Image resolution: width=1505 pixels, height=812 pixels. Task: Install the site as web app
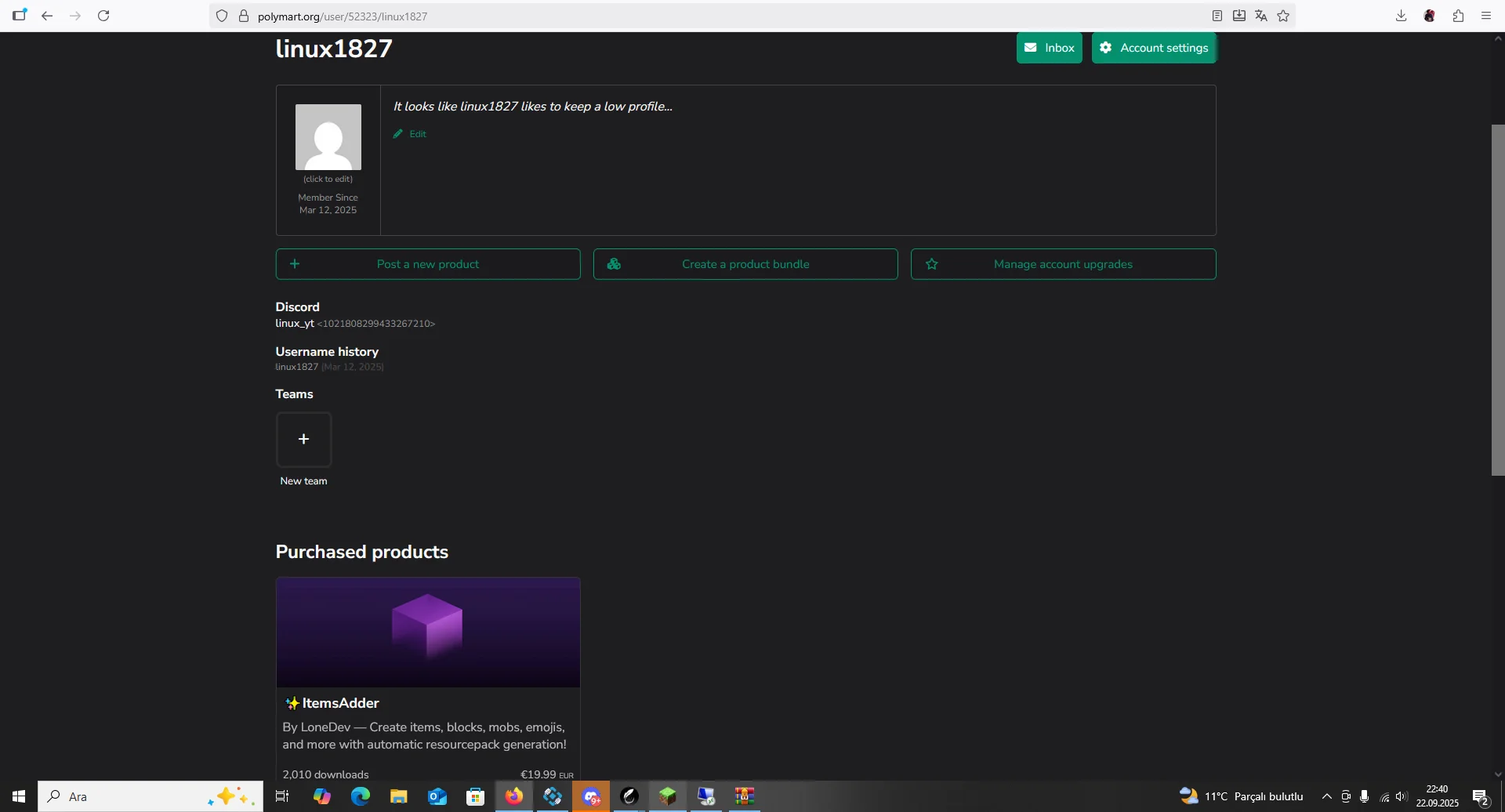pyautogui.click(x=1239, y=16)
